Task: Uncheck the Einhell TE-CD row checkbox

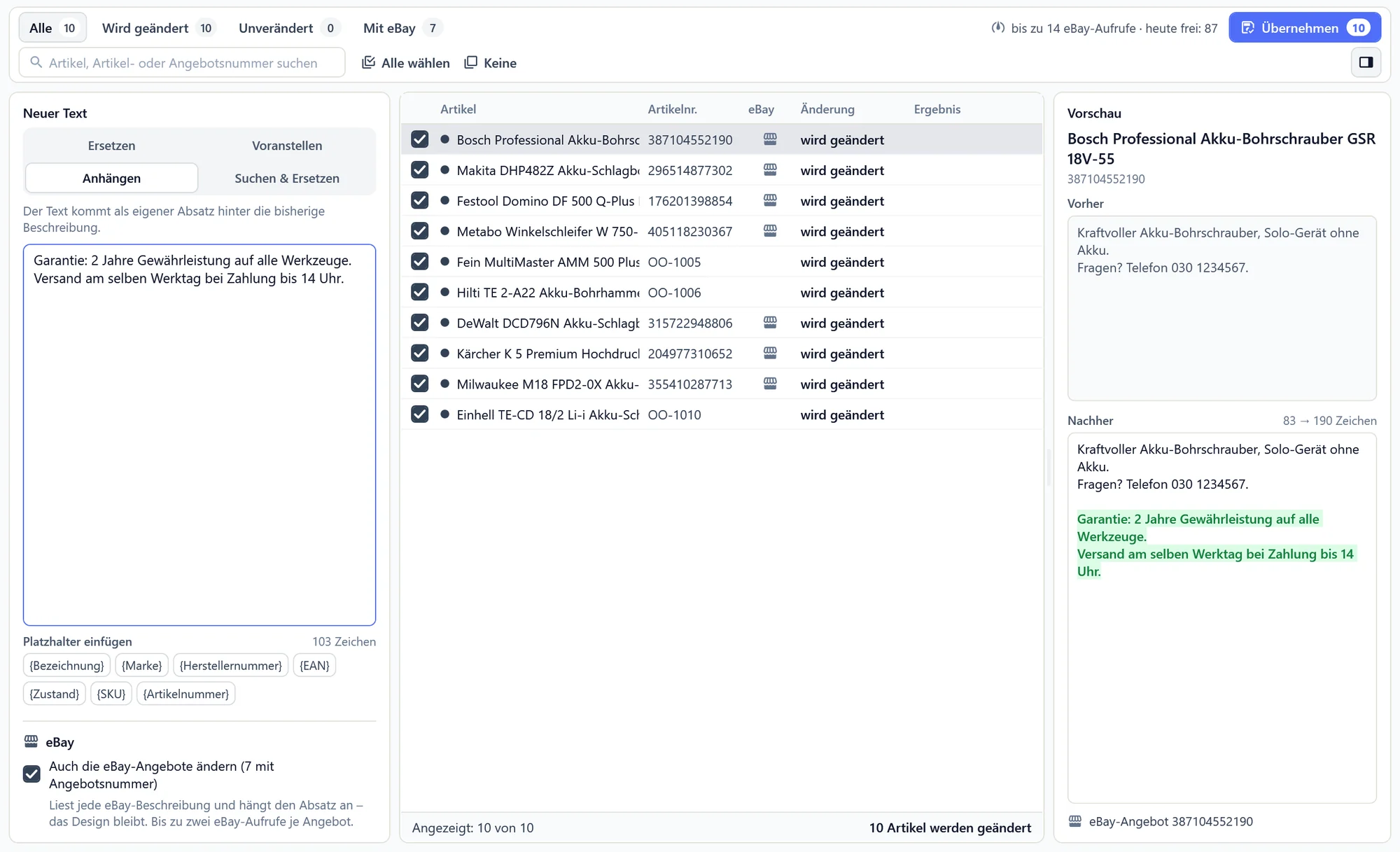Action: click(x=420, y=414)
